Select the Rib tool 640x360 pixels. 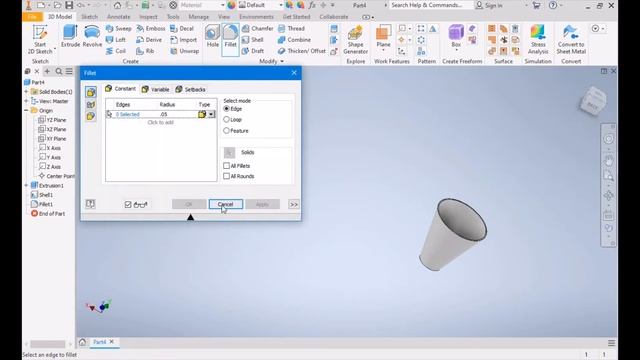coord(145,51)
